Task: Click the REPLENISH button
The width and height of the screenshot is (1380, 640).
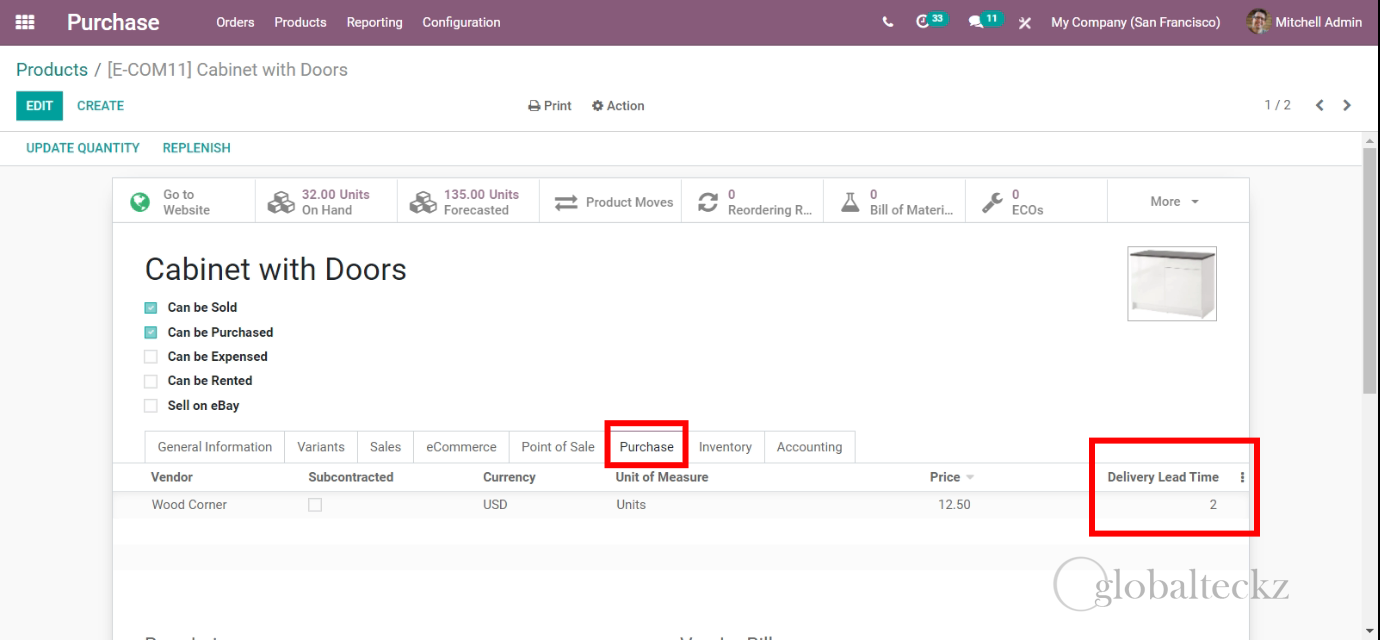Action: point(196,148)
